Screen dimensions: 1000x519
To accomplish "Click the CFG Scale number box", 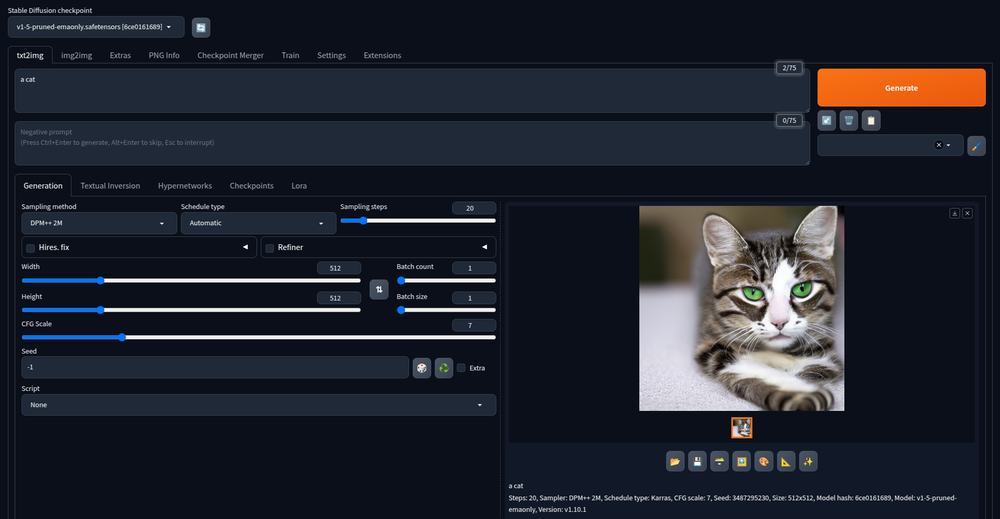I will click(473, 325).
